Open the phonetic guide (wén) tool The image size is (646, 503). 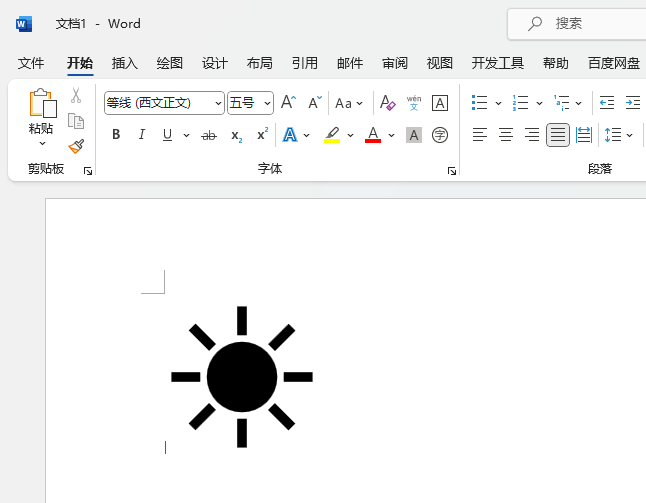click(x=414, y=103)
